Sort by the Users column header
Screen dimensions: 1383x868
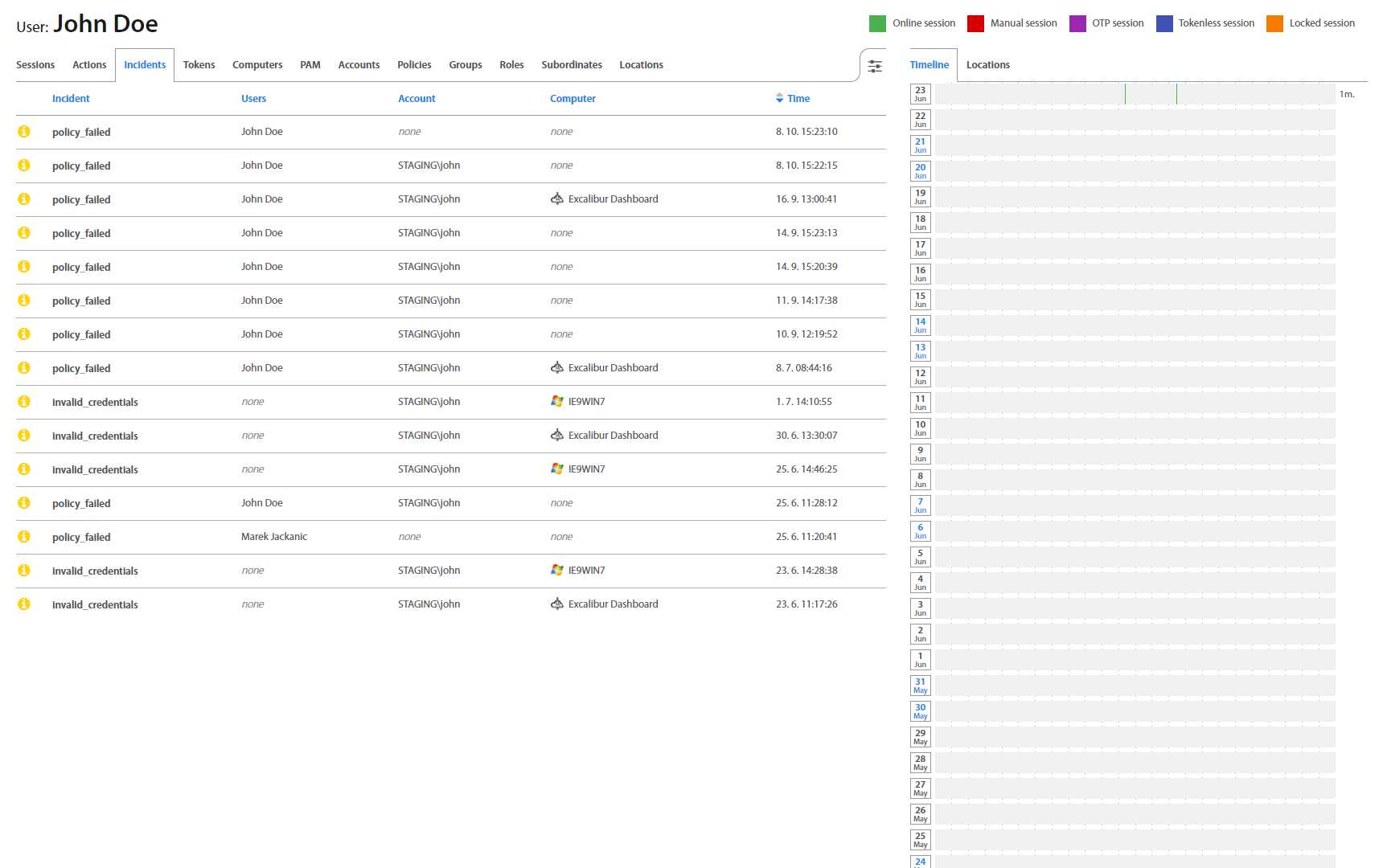click(x=253, y=98)
